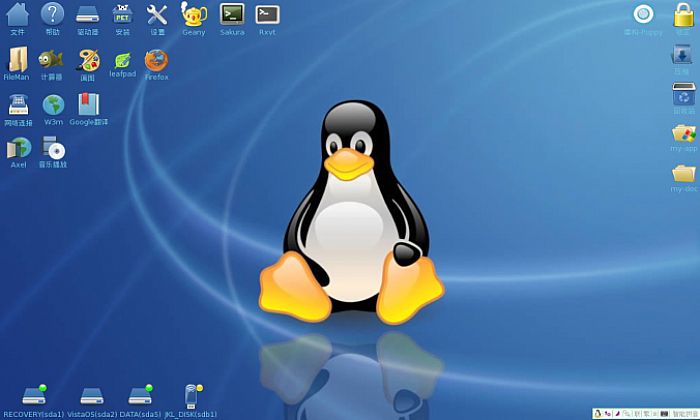
Task: Click the penguin icon in input-method bar
Action: tap(597, 414)
